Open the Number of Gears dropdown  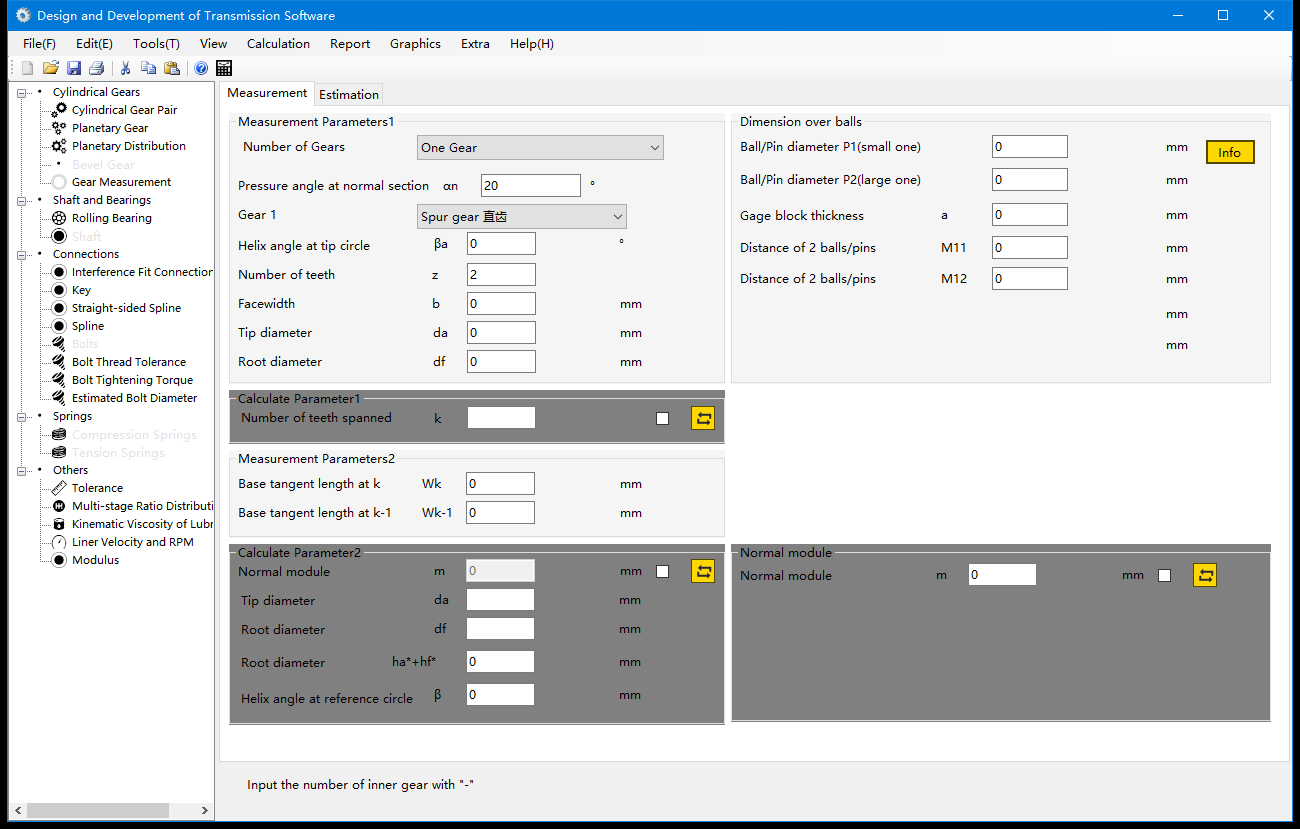[x=540, y=147]
